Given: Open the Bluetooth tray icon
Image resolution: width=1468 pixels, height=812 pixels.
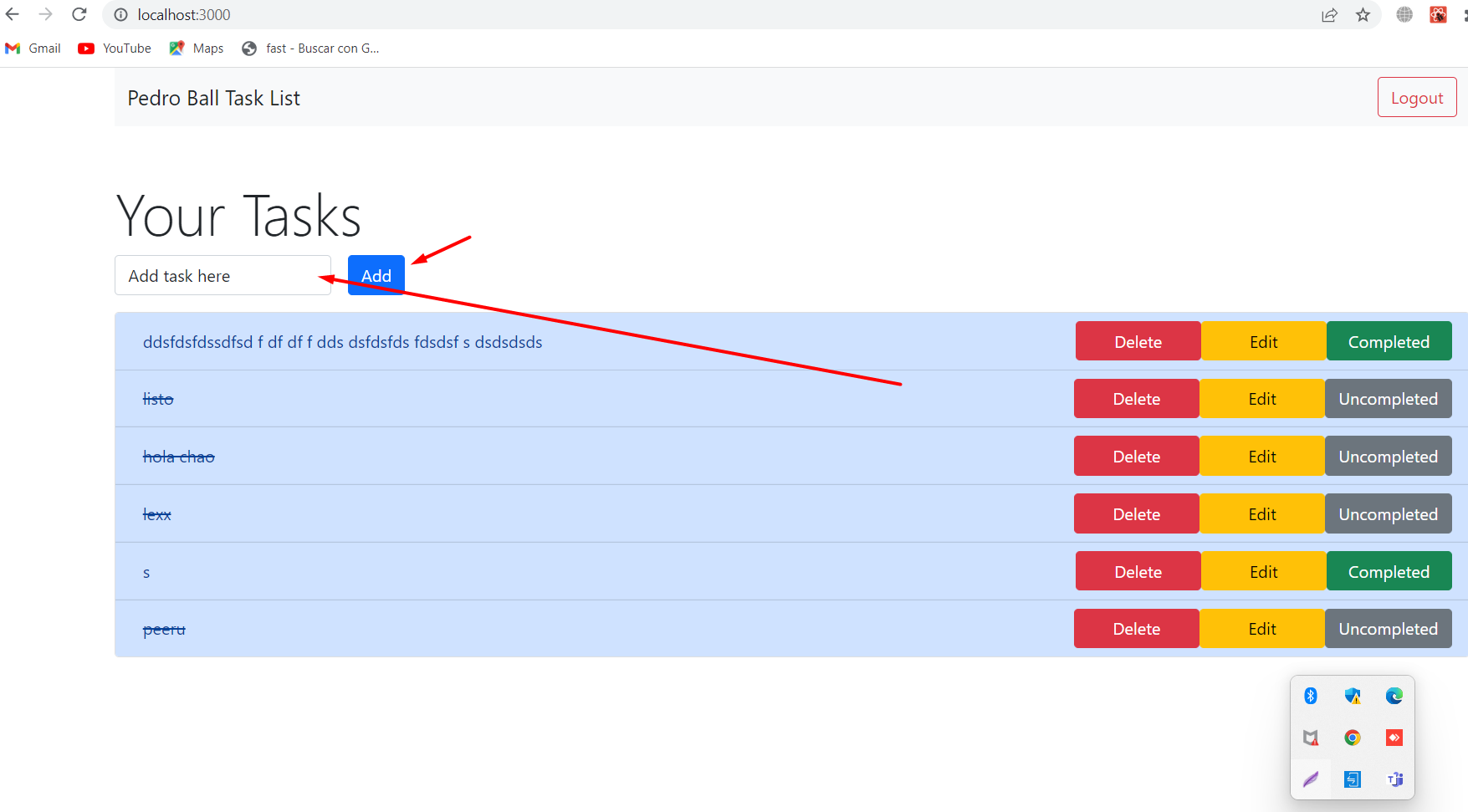Looking at the screenshot, I should 1311,696.
